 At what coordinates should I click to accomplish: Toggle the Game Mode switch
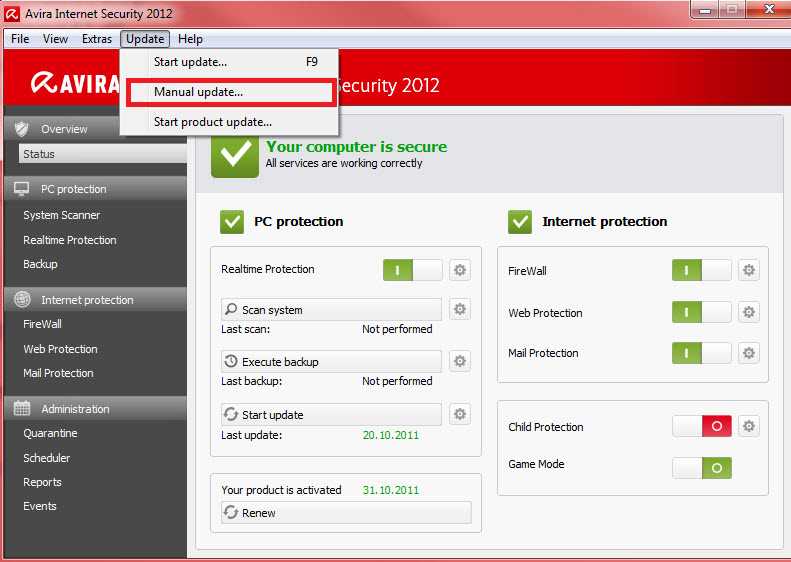coord(702,468)
